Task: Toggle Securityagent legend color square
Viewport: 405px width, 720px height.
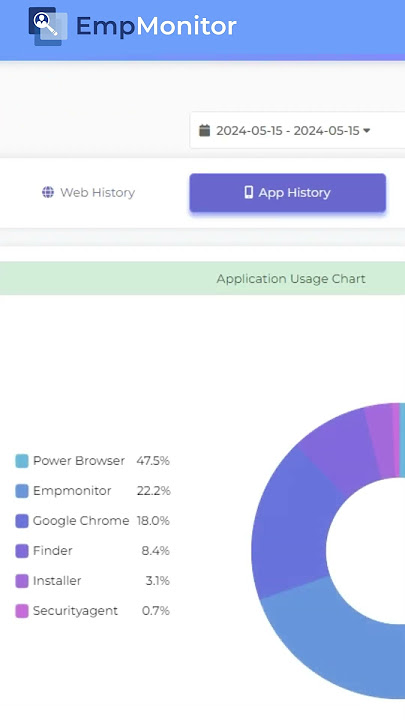Action: coord(22,611)
